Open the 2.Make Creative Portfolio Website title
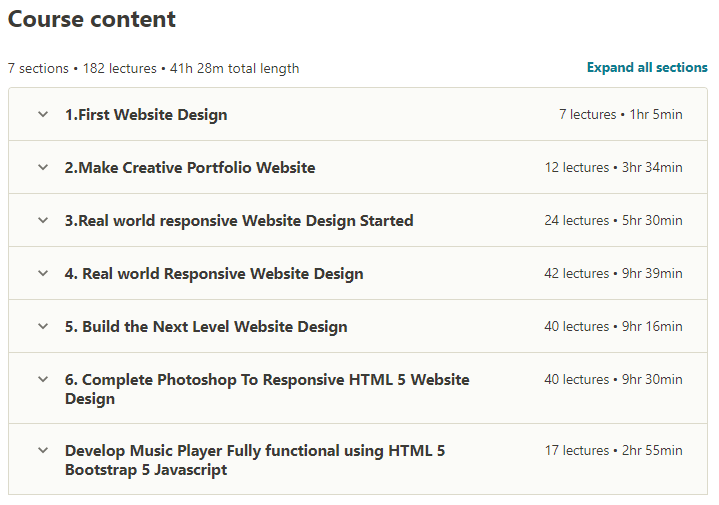Screen dimensions: 719x505 190,168
